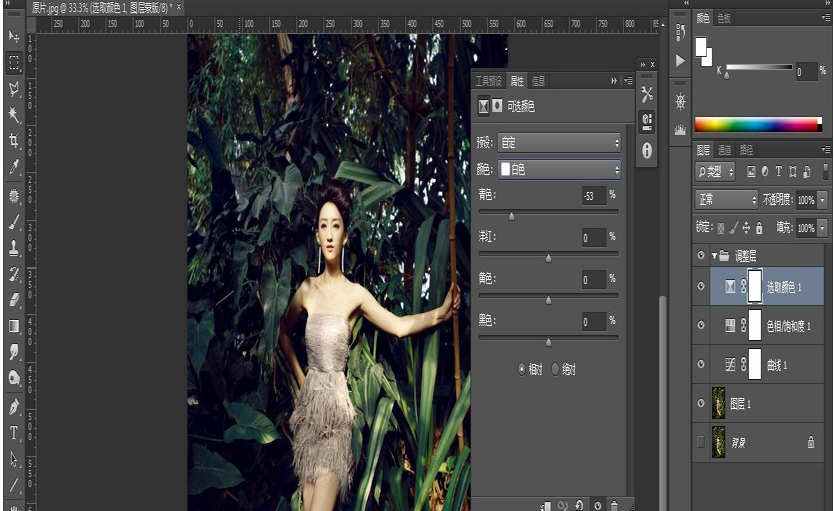The image size is (834, 511).
Task: Open the 正常 blend mode dropdown
Action: tap(726, 200)
